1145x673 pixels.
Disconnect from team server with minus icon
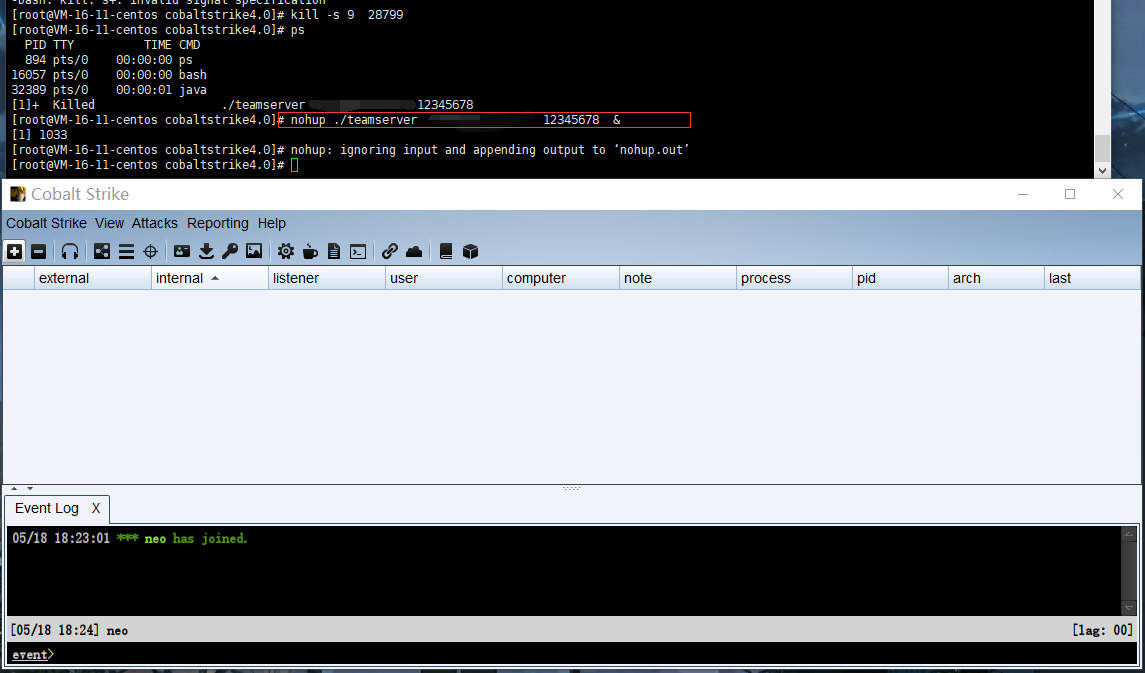39,252
